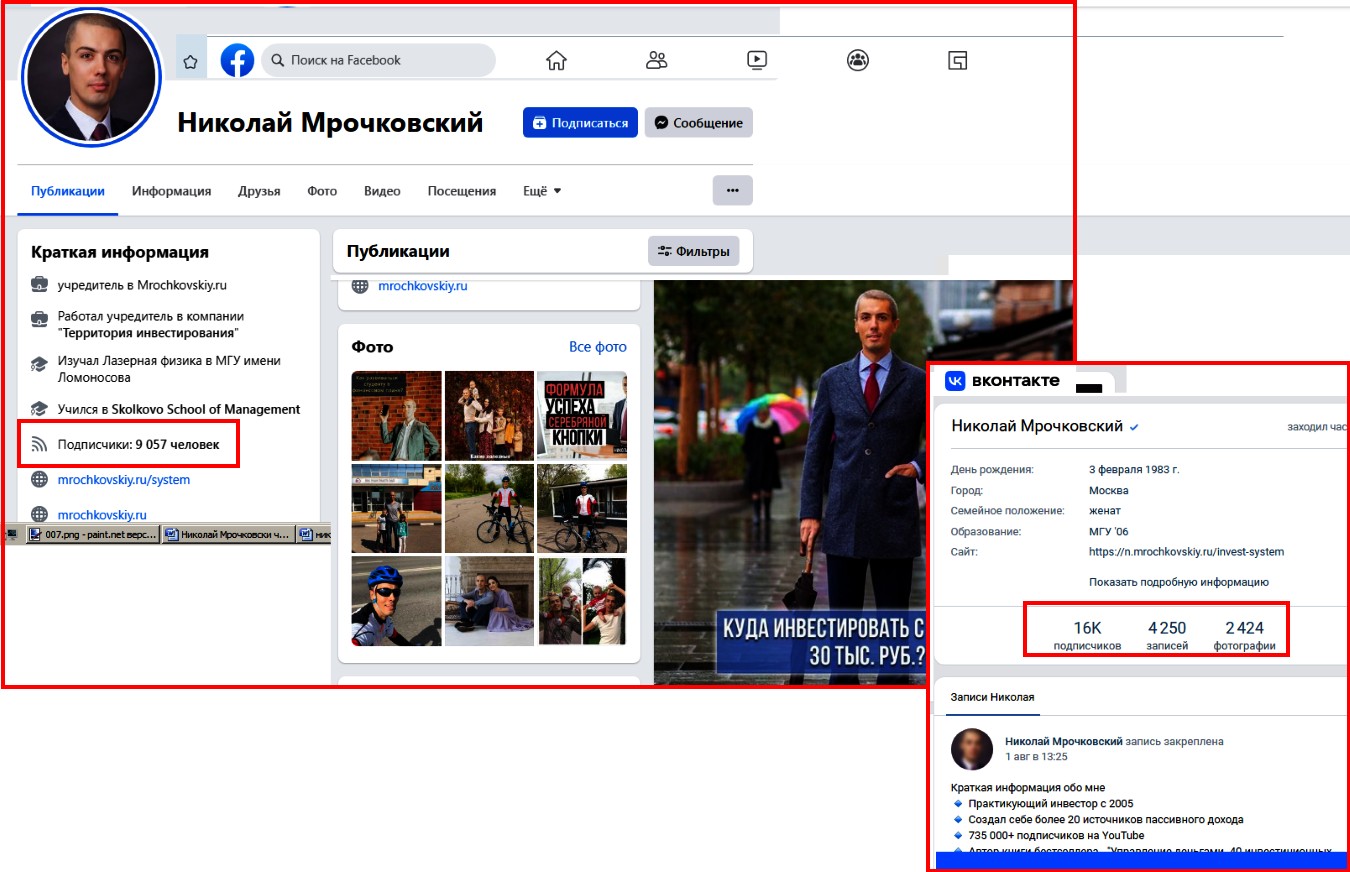This screenshot has height=872, width=1350.
Task: Open the Формула успеха photo thumbnail
Action: (582, 415)
